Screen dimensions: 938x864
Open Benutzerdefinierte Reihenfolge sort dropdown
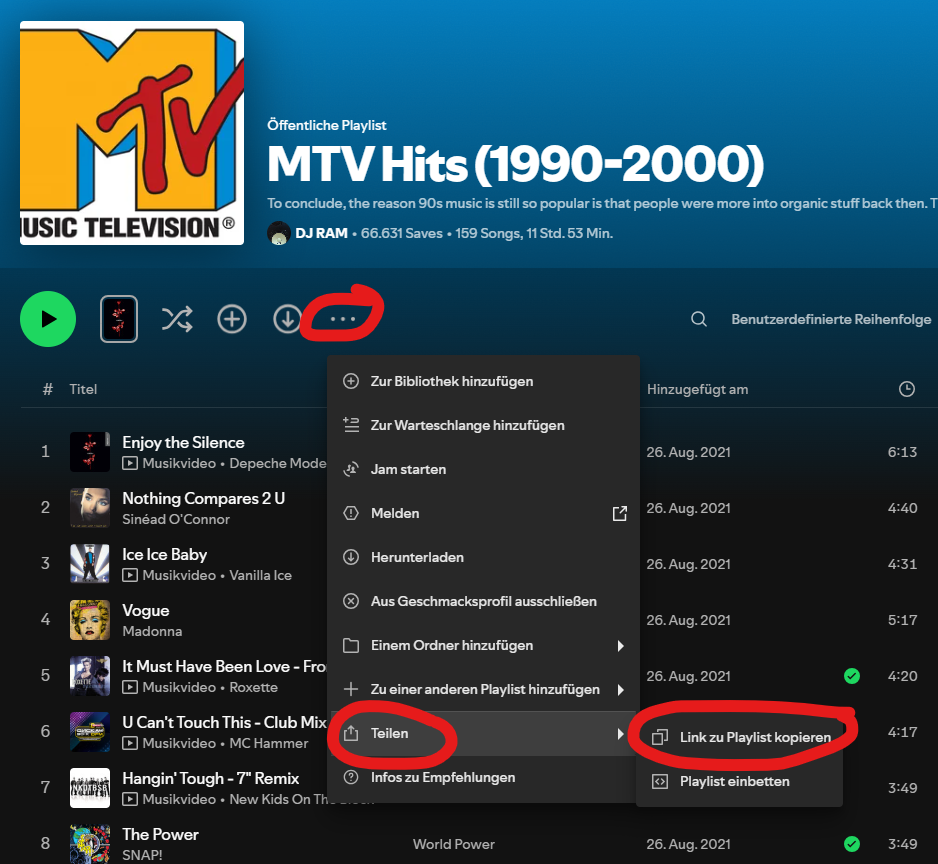pos(831,319)
